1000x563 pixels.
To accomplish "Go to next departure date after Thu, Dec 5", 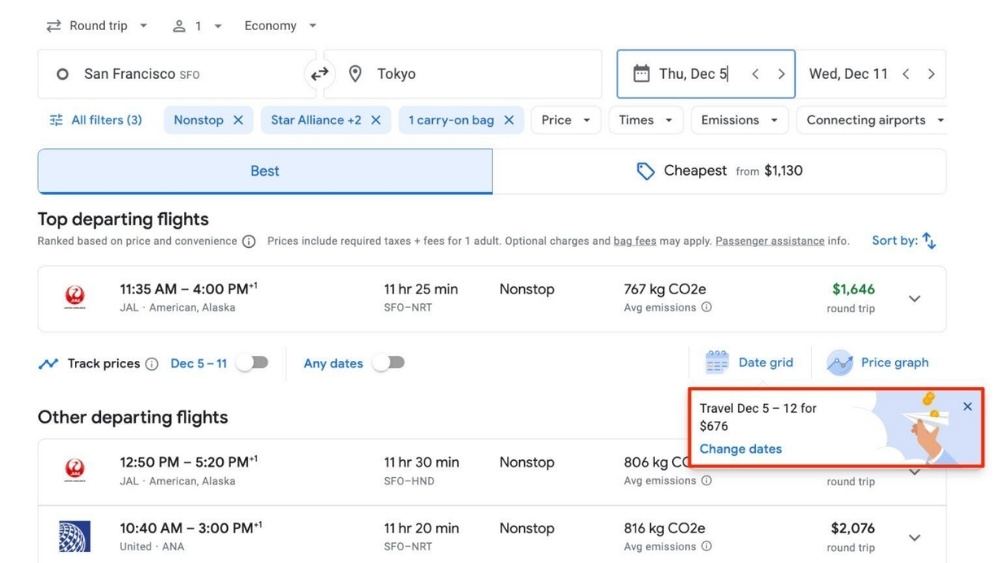I will pyautogui.click(x=781, y=74).
